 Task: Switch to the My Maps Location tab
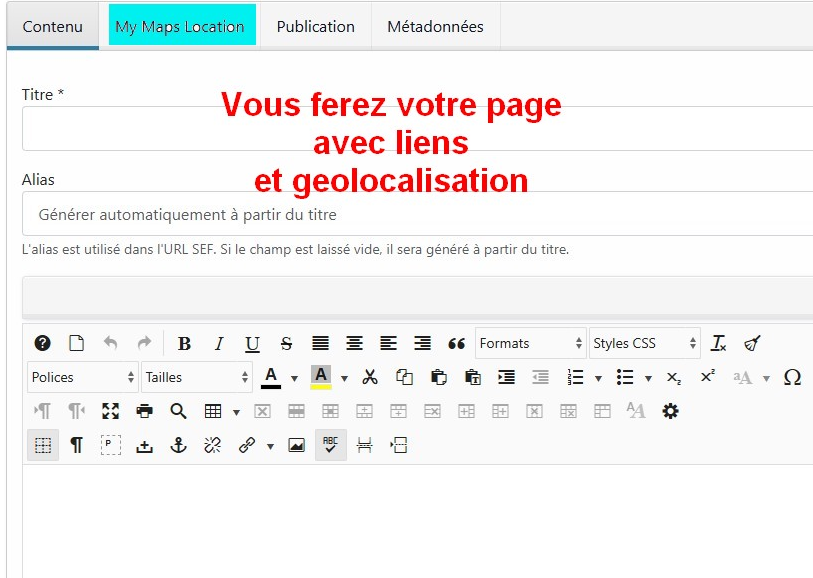[181, 26]
